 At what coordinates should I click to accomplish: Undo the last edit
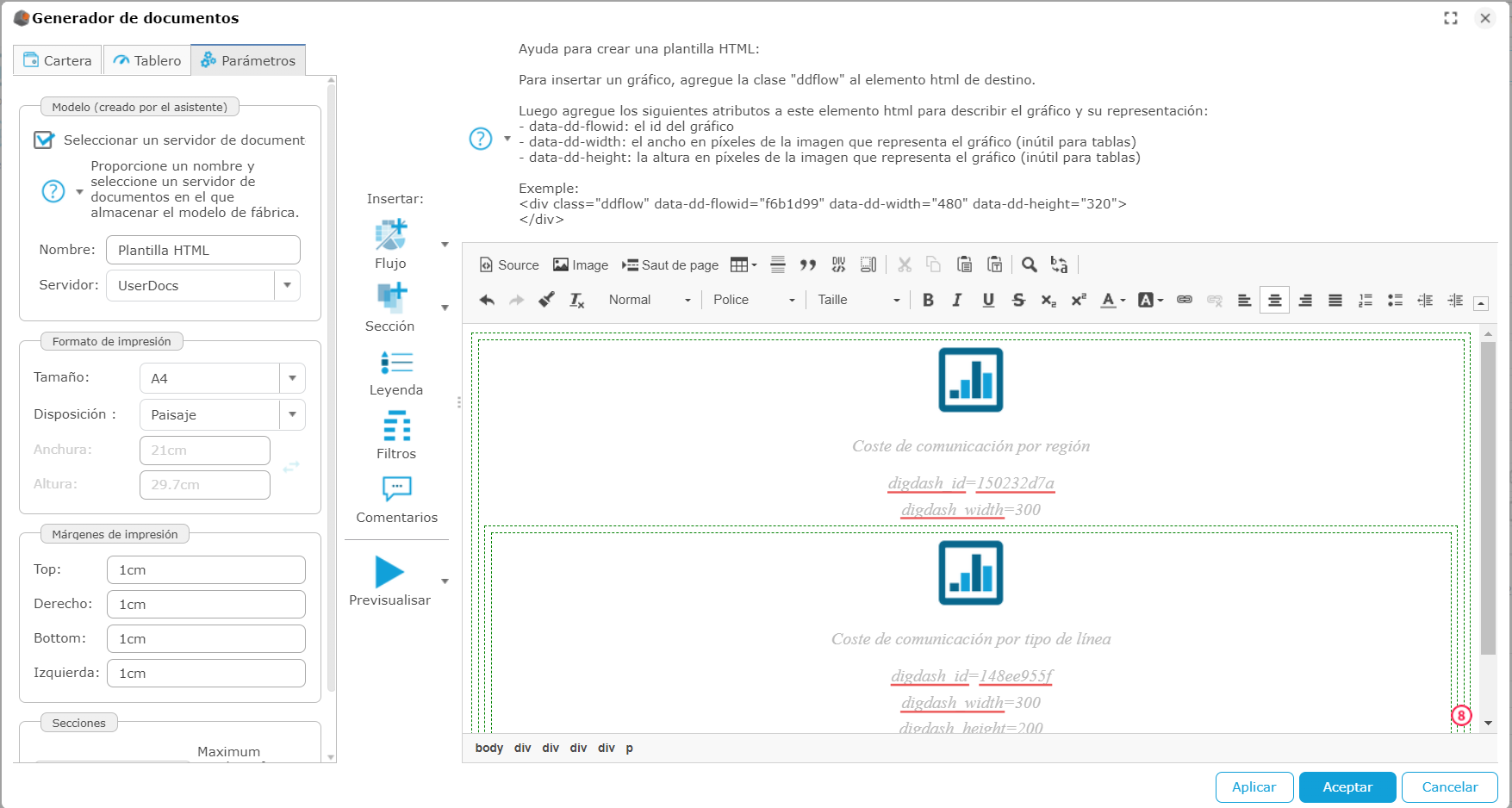(x=487, y=300)
